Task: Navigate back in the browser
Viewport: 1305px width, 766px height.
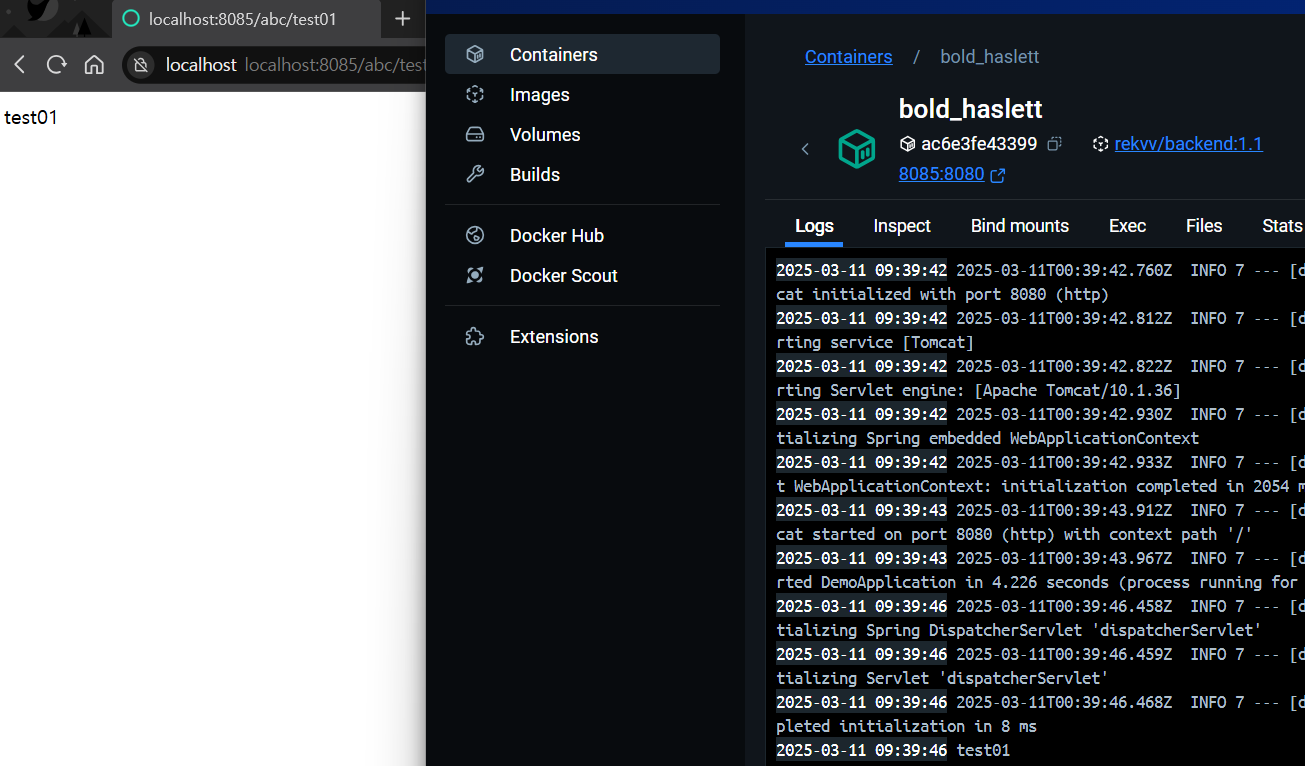Action: [x=20, y=65]
